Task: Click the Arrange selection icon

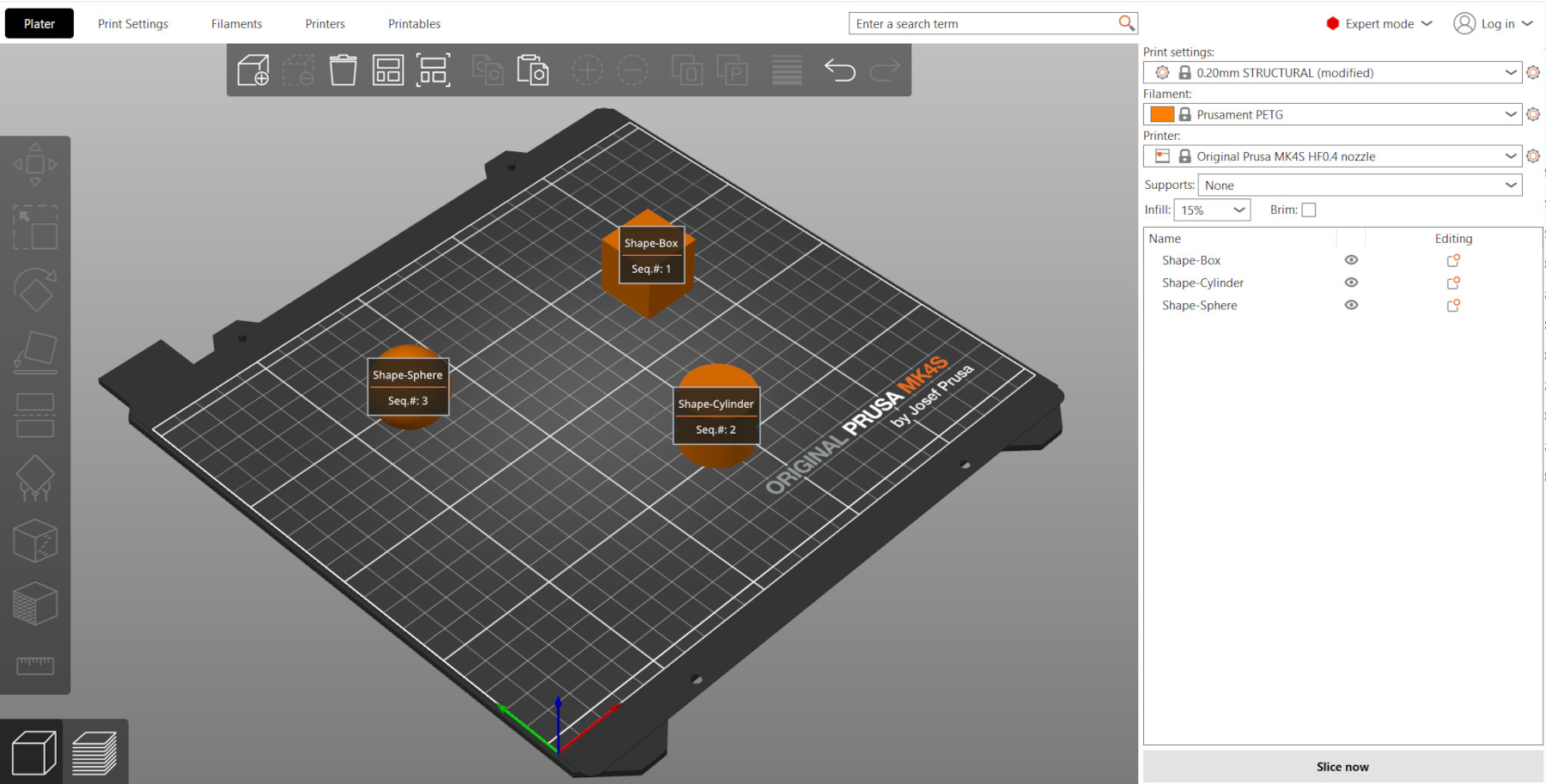Action: [434, 70]
